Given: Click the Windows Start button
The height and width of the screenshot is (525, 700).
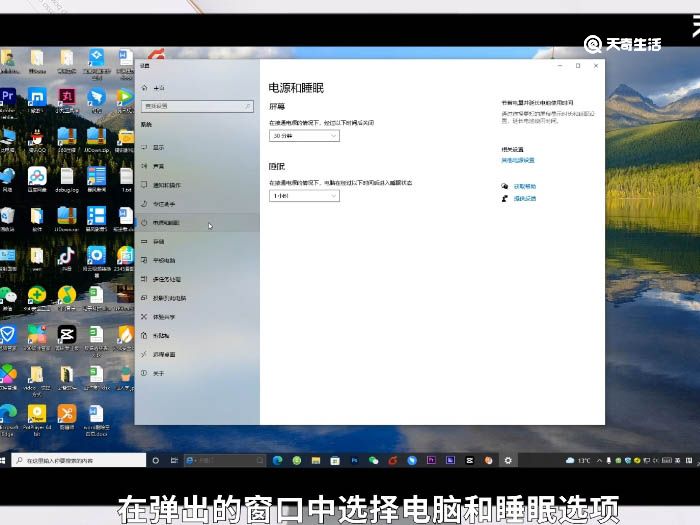Looking at the screenshot, I should [3, 460].
